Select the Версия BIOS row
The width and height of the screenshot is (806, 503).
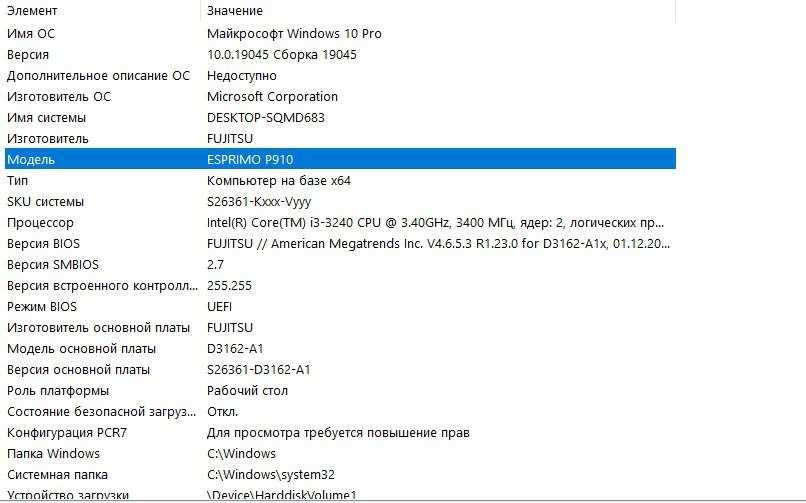click(340, 244)
